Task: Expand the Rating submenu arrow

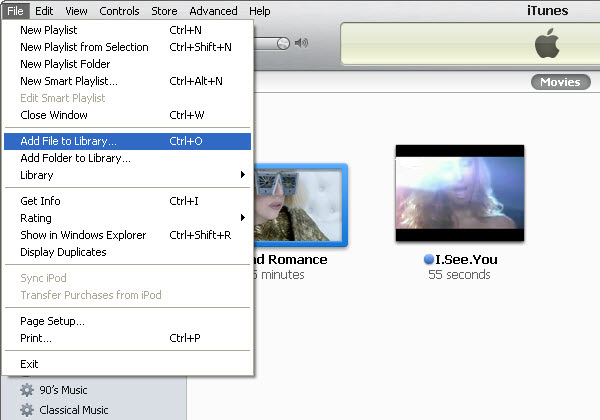Action: [243, 218]
